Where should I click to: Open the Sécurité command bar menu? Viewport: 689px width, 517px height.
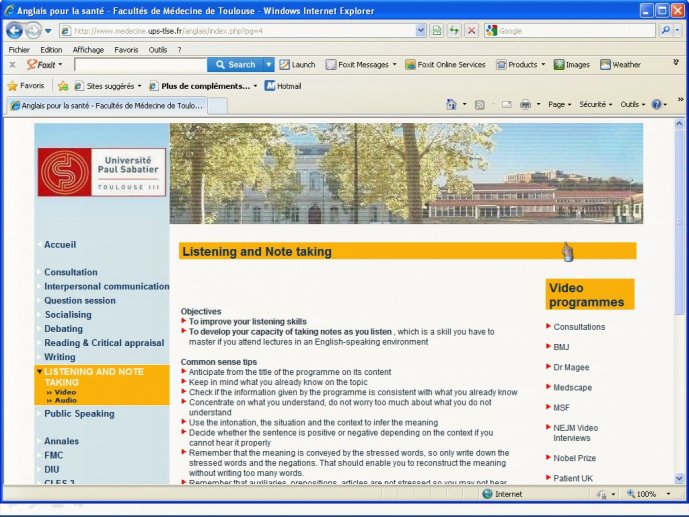[595, 105]
